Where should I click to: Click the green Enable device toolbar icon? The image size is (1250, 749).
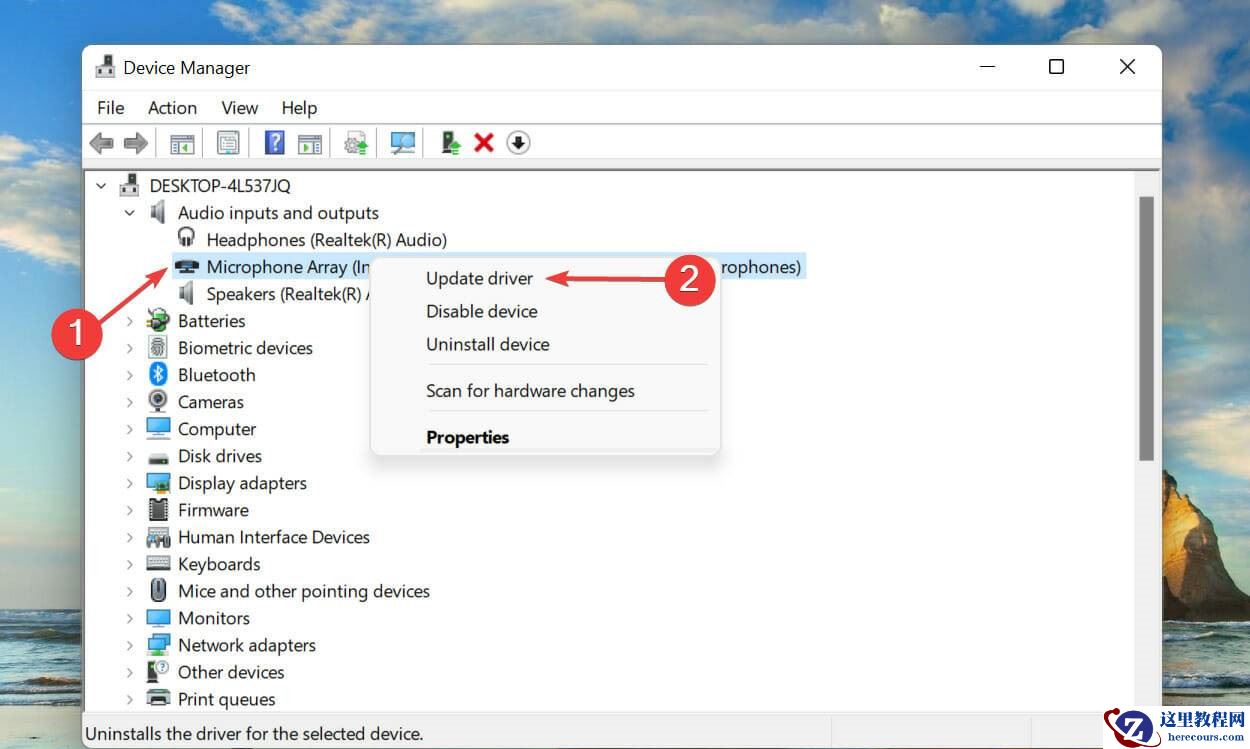(451, 144)
